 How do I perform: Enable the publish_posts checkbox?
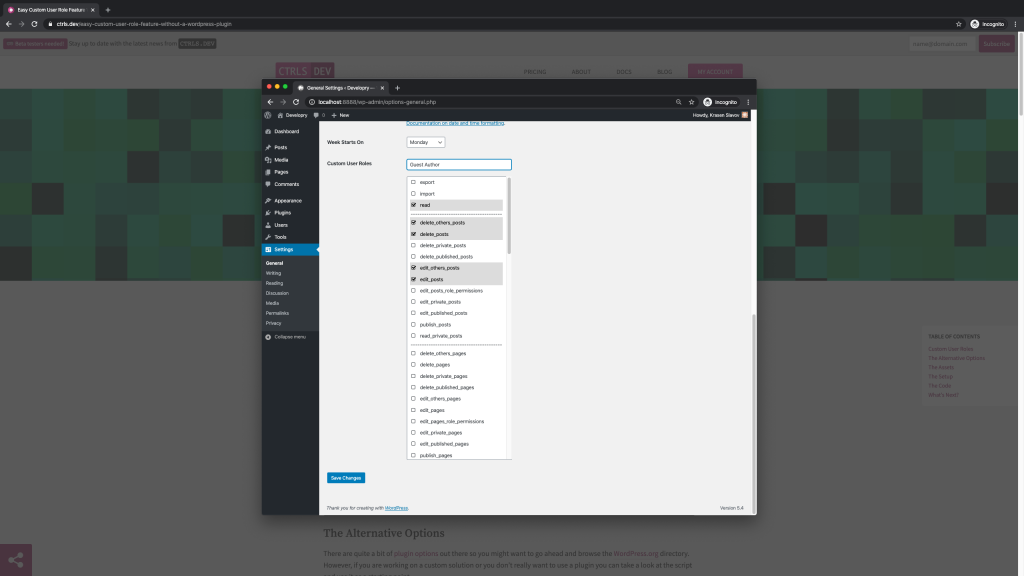[413, 324]
